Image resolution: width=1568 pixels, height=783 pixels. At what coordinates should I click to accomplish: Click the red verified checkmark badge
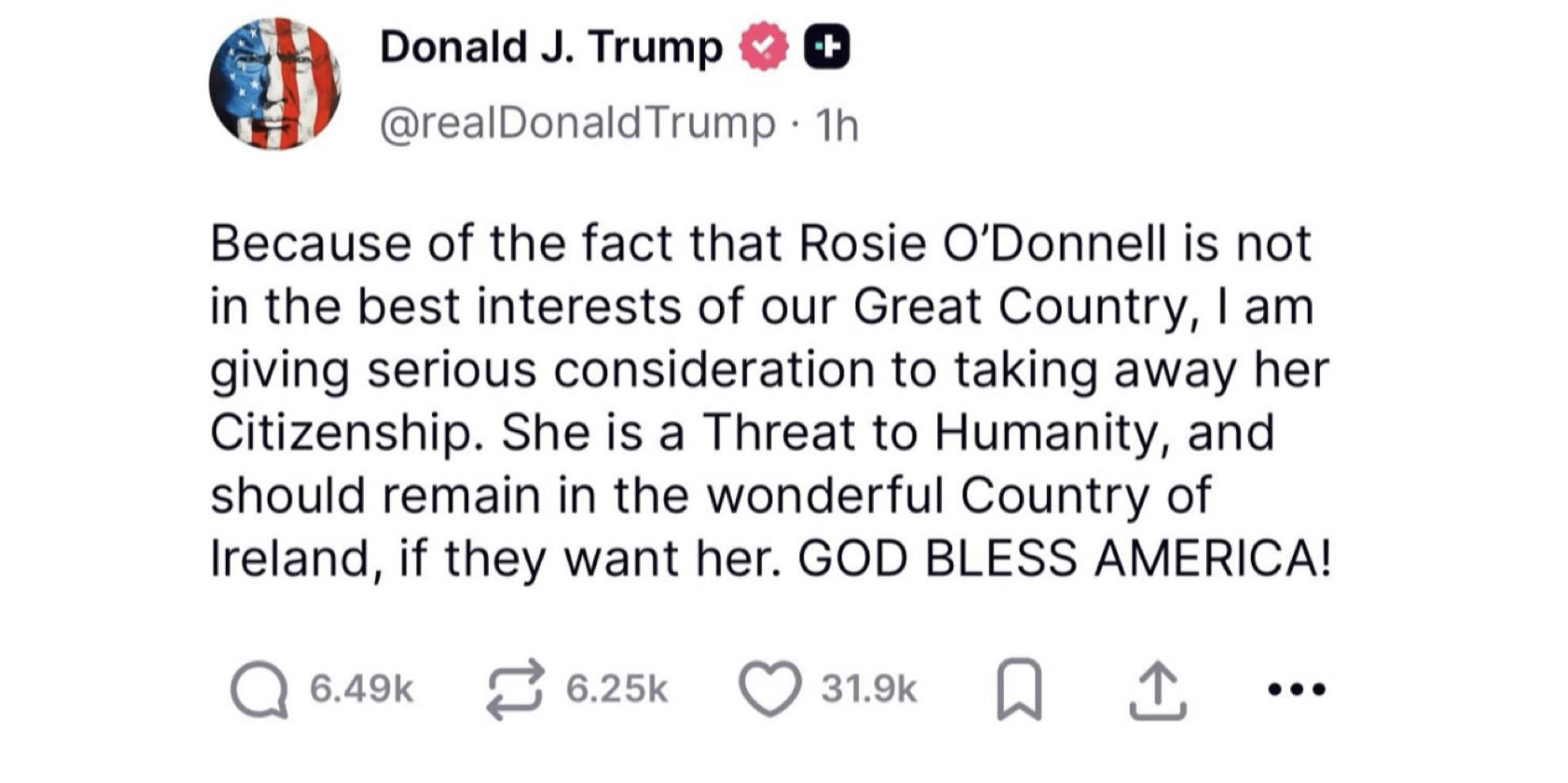[x=764, y=48]
